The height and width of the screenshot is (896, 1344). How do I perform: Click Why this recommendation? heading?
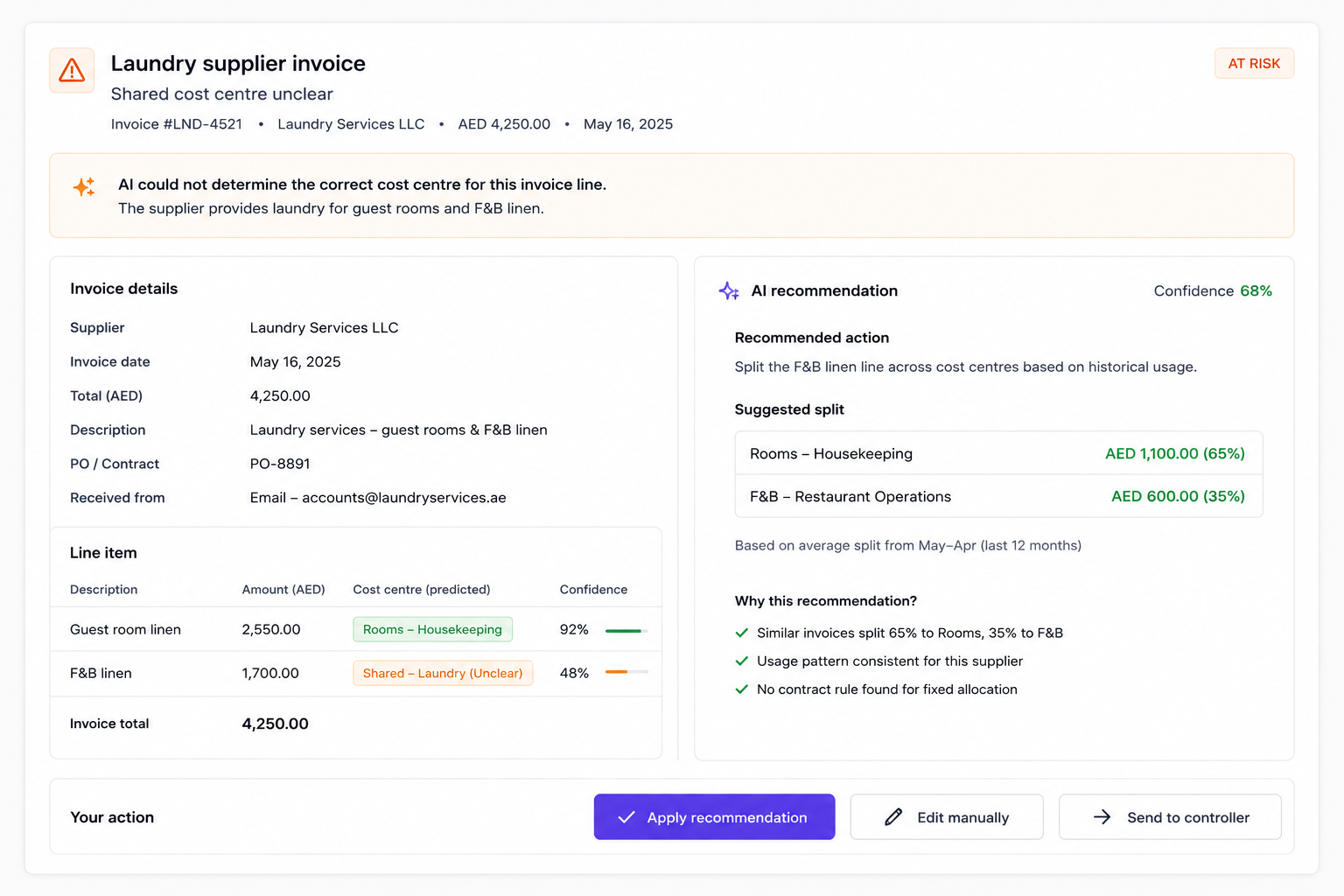(826, 601)
